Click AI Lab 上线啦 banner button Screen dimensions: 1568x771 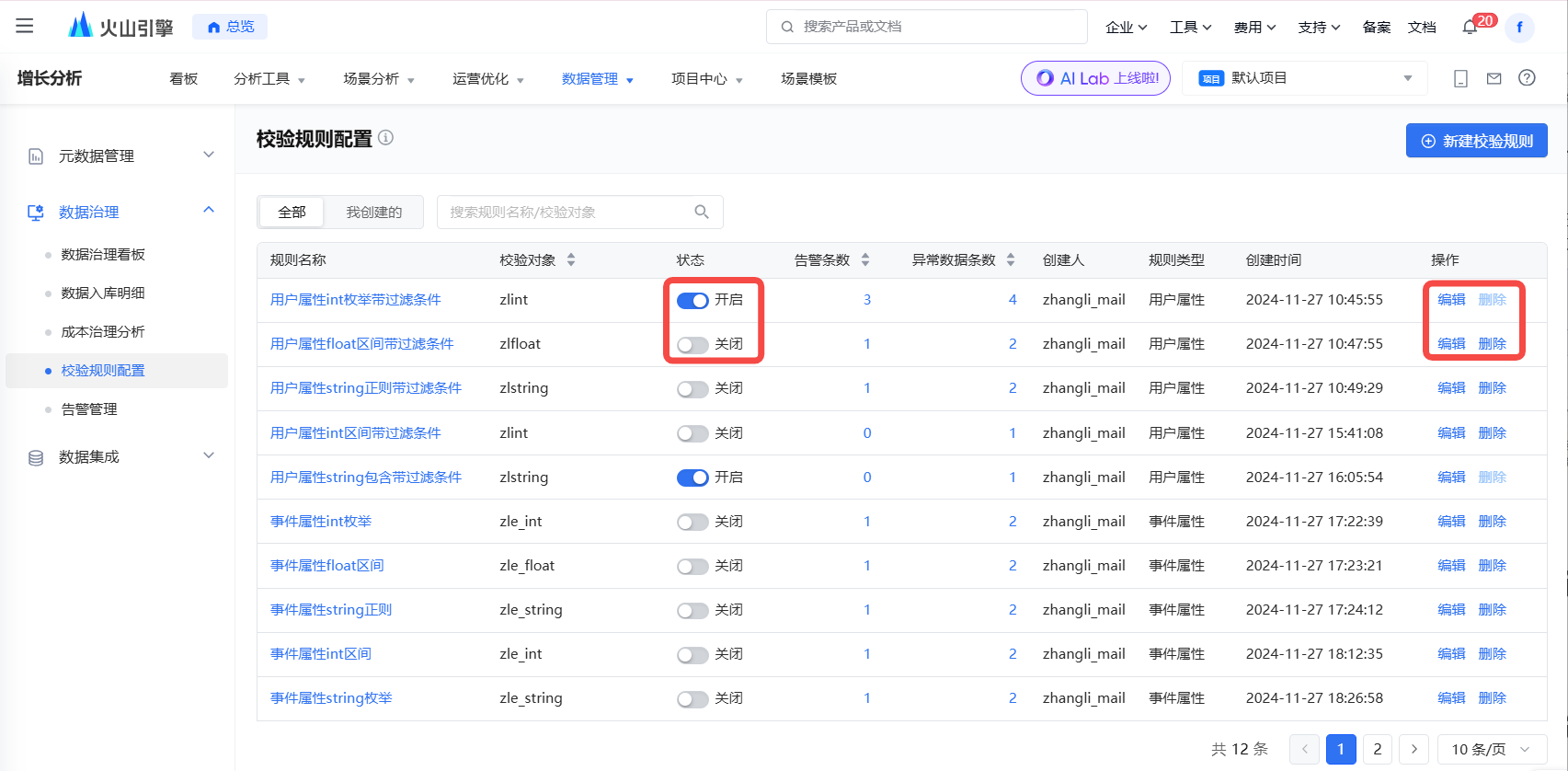(1095, 78)
